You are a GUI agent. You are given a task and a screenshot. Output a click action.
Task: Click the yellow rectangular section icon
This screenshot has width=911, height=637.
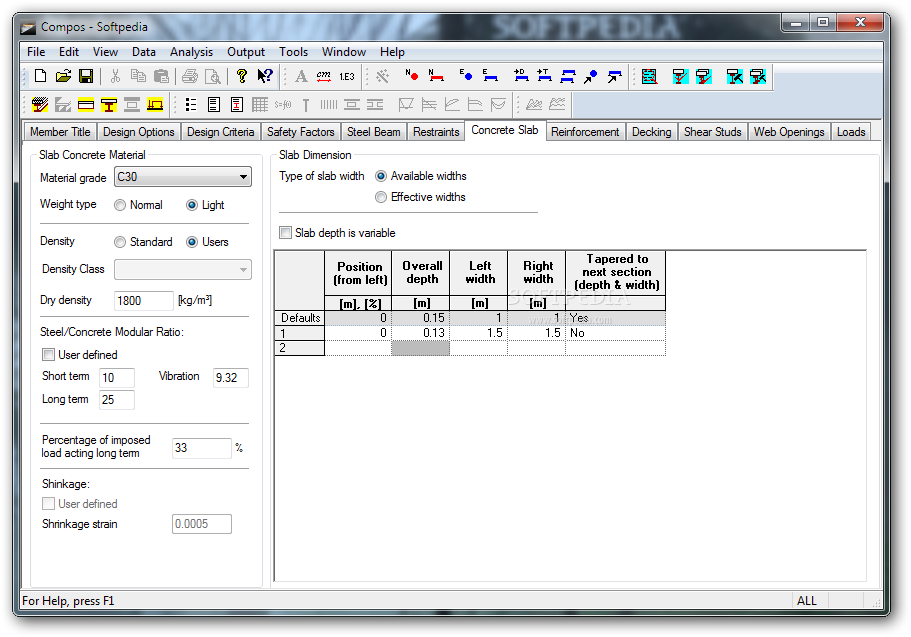(86, 105)
